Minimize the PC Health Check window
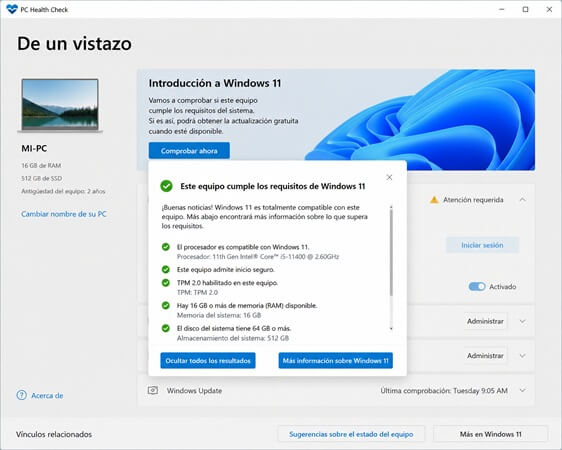Viewport: 562px width, 450px height. (502, 9)
